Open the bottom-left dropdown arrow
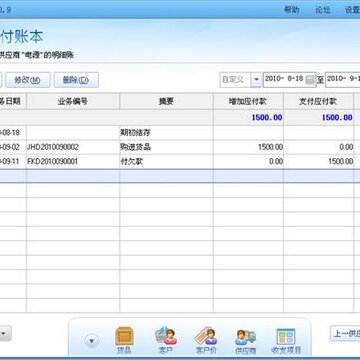360x360 pixels. point(5,333)
